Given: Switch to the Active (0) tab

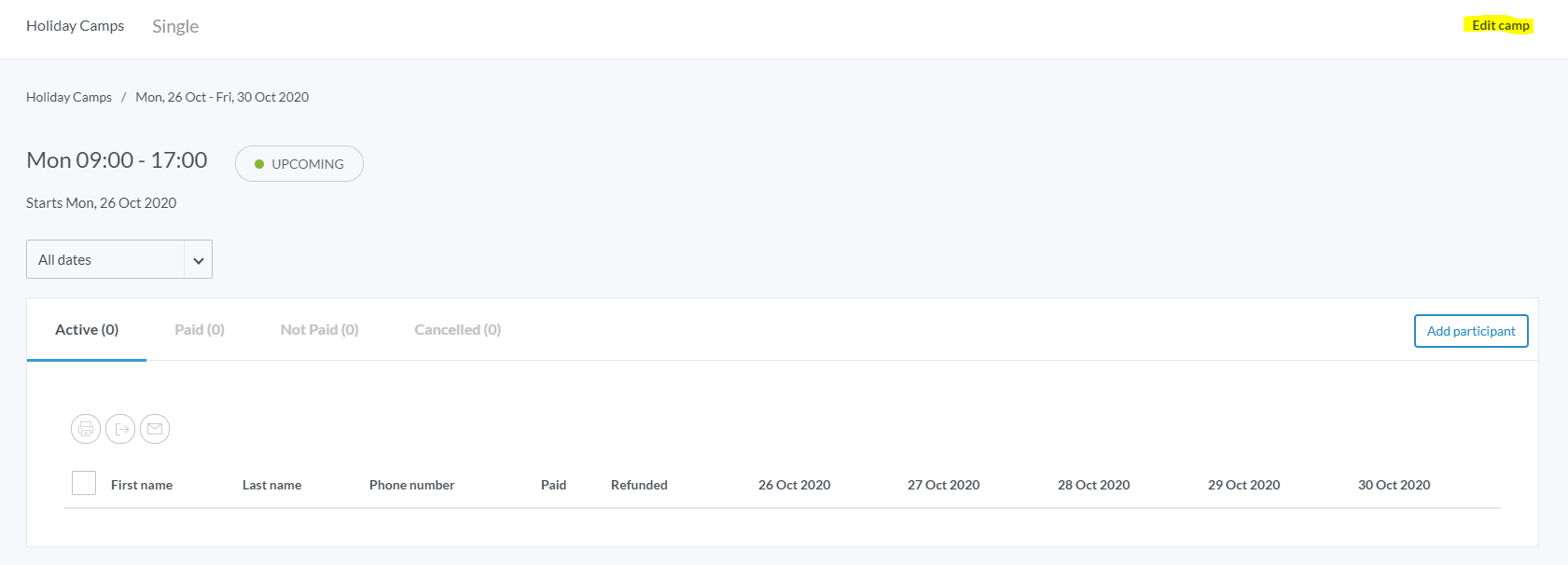Looking at the screenshot, I should (87, 330).
